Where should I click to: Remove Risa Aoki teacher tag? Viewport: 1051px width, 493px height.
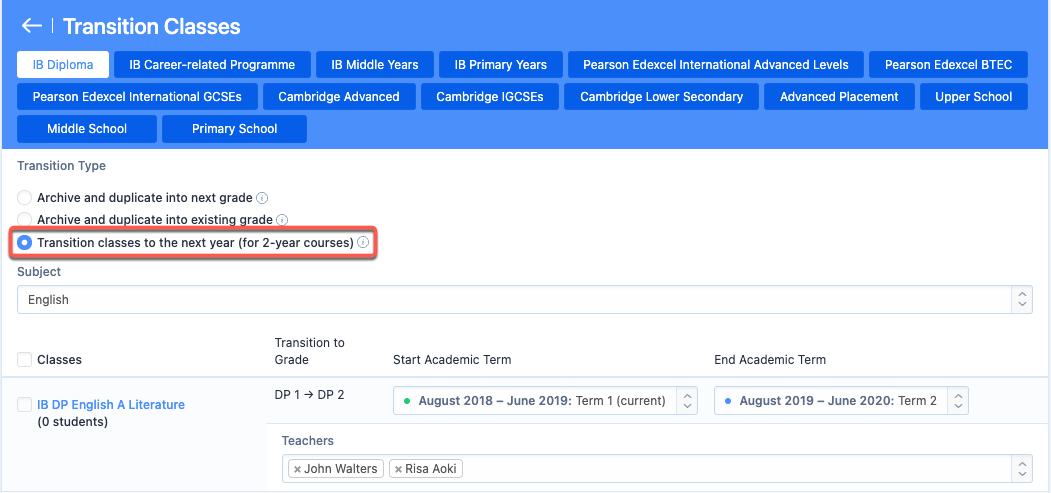point(398,469)
